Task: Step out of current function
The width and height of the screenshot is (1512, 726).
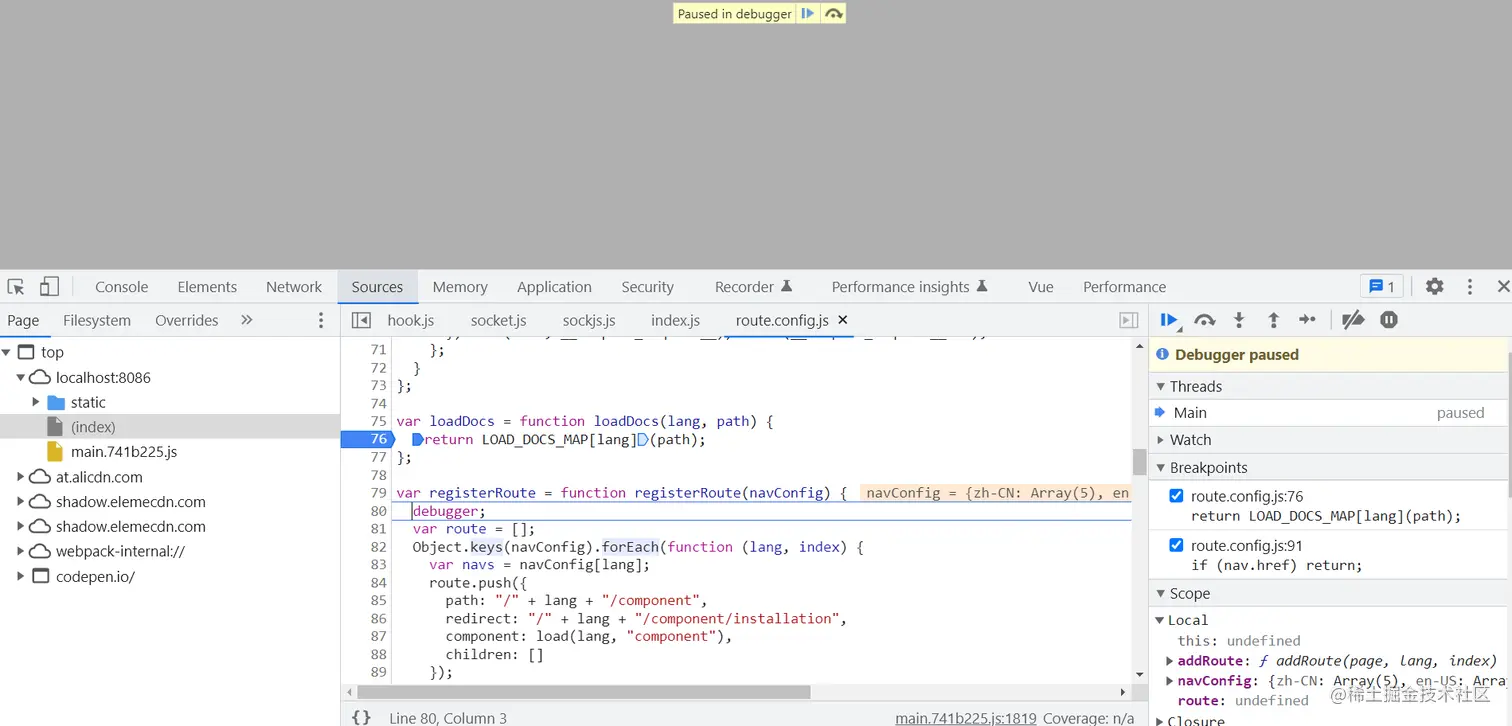Action: (1273, 320)
